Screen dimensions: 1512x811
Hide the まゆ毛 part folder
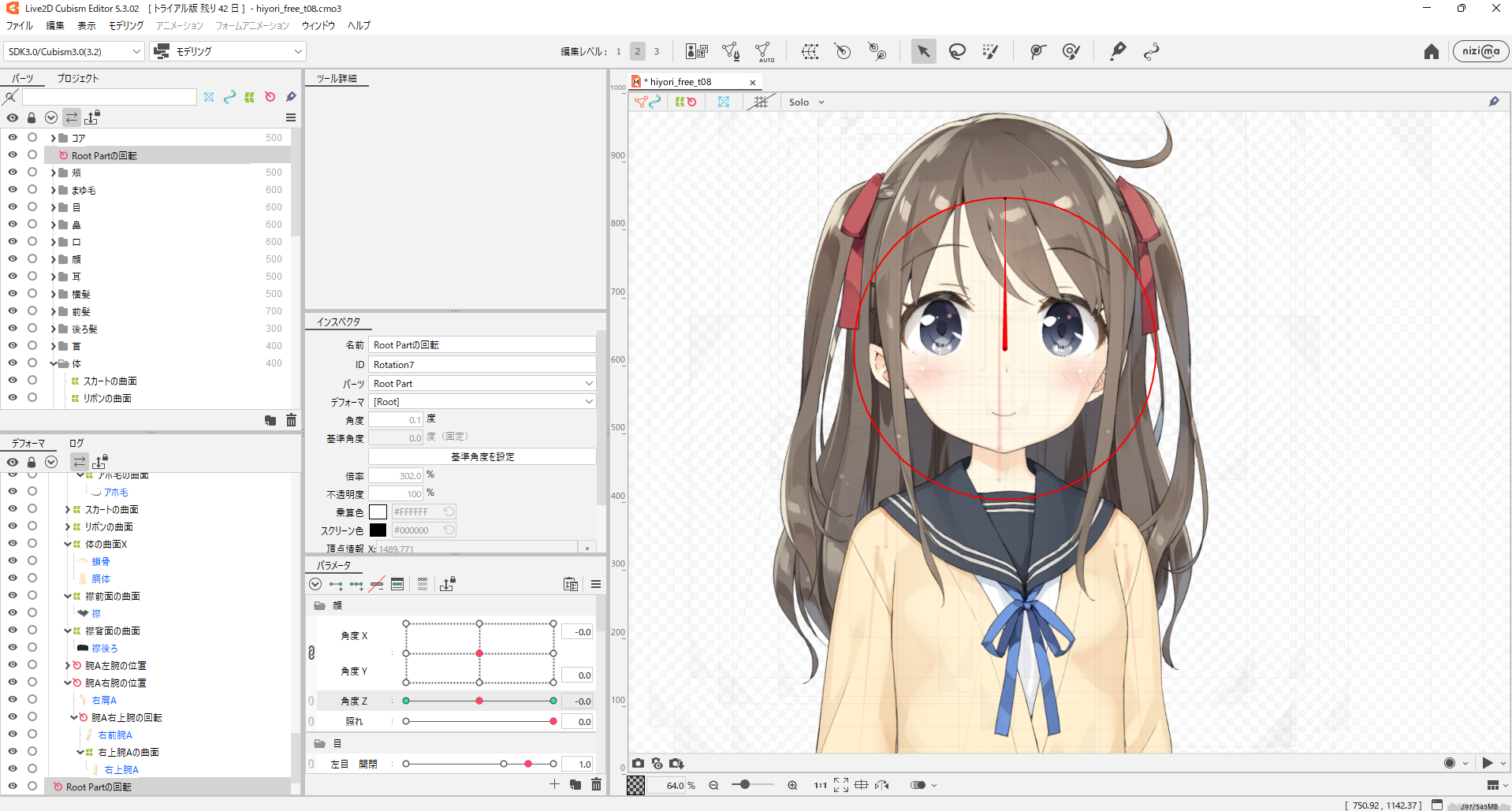click(x=13, y=189)
